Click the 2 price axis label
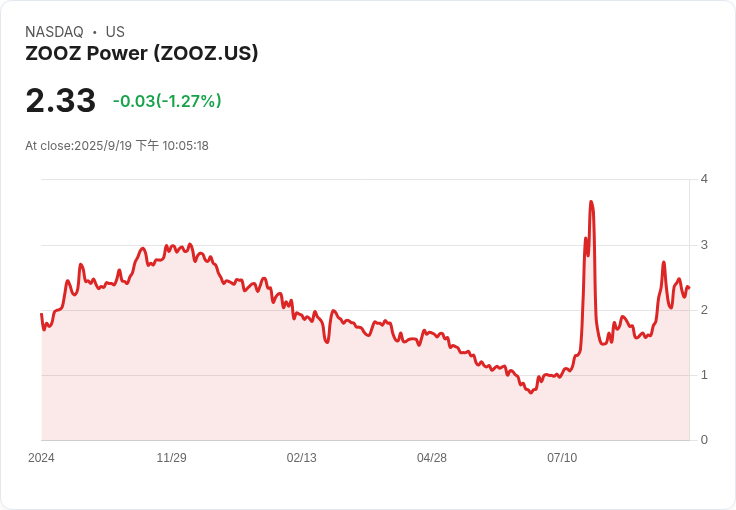 click(x=704, y=310)
